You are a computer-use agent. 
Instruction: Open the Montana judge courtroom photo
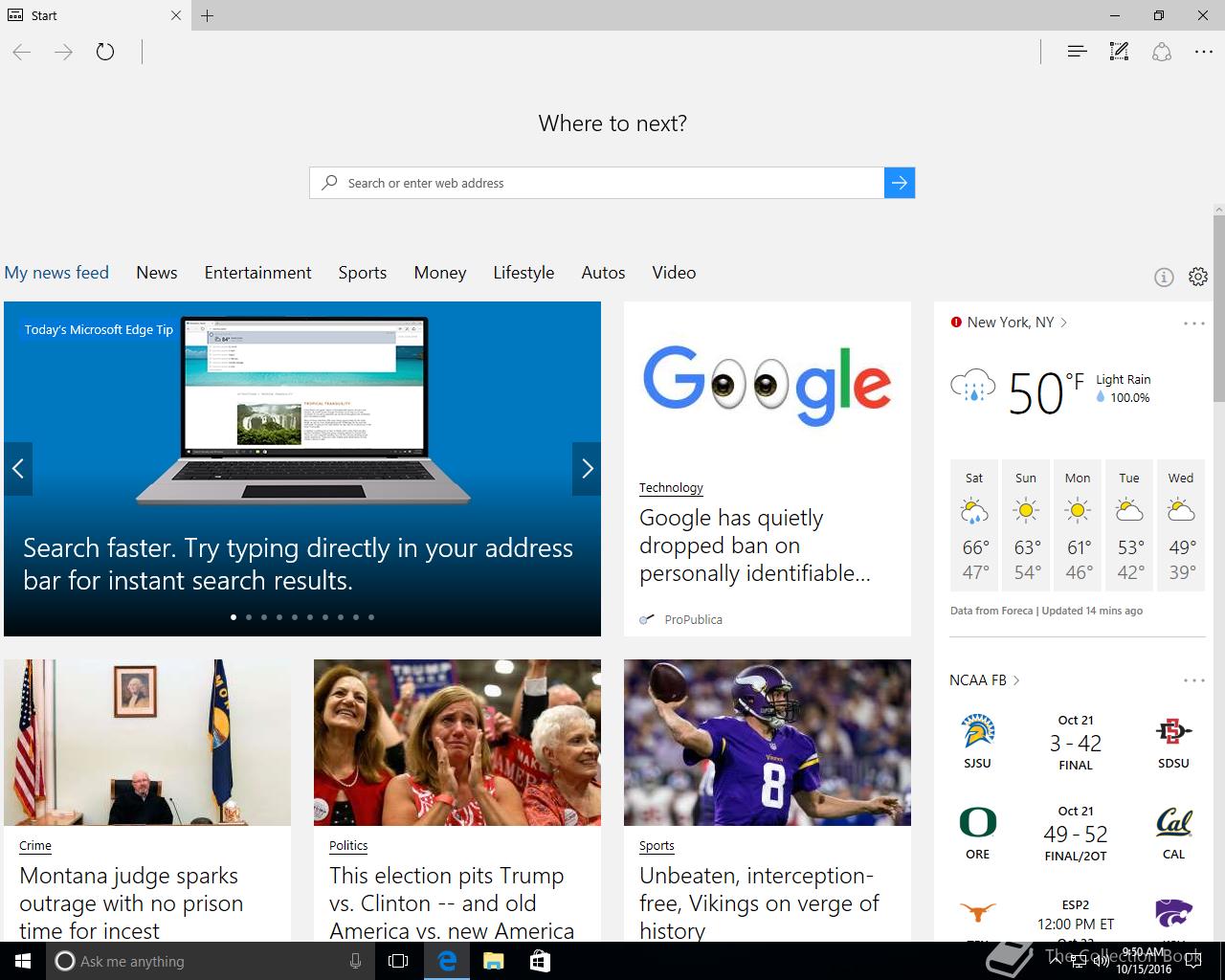tap(147, 743)
